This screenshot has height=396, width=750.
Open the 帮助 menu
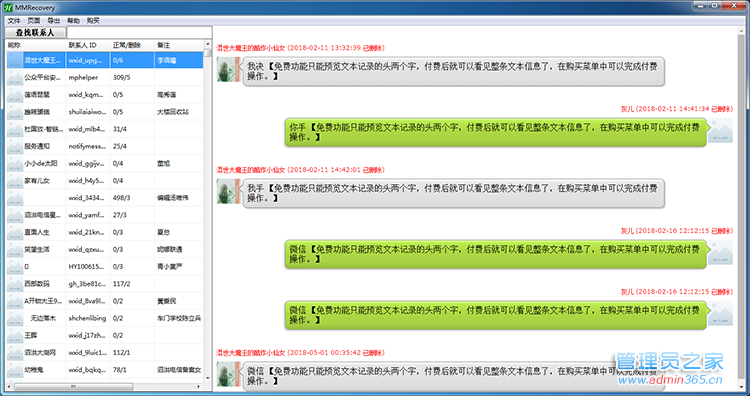pos(73,21)
